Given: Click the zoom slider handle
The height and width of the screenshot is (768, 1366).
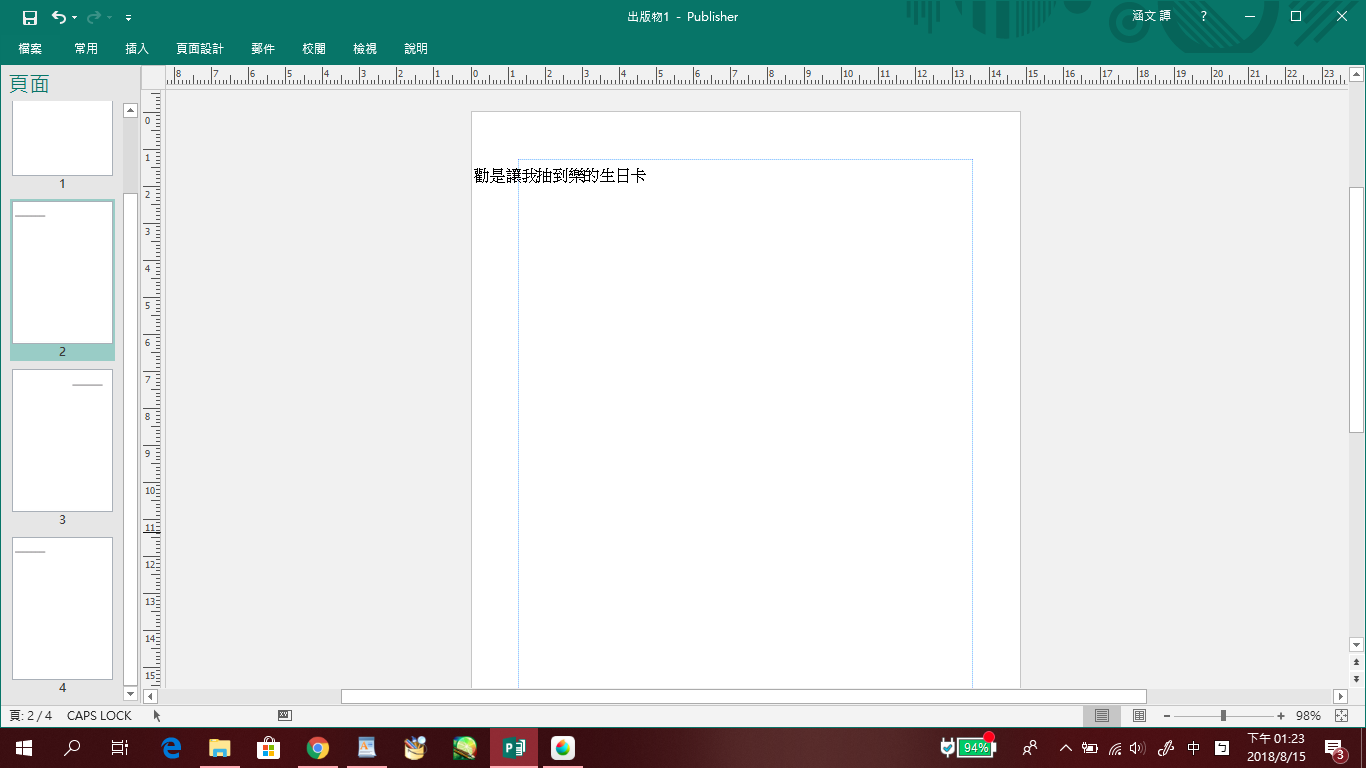Looking at the screenshot, I should (1223, 716).
